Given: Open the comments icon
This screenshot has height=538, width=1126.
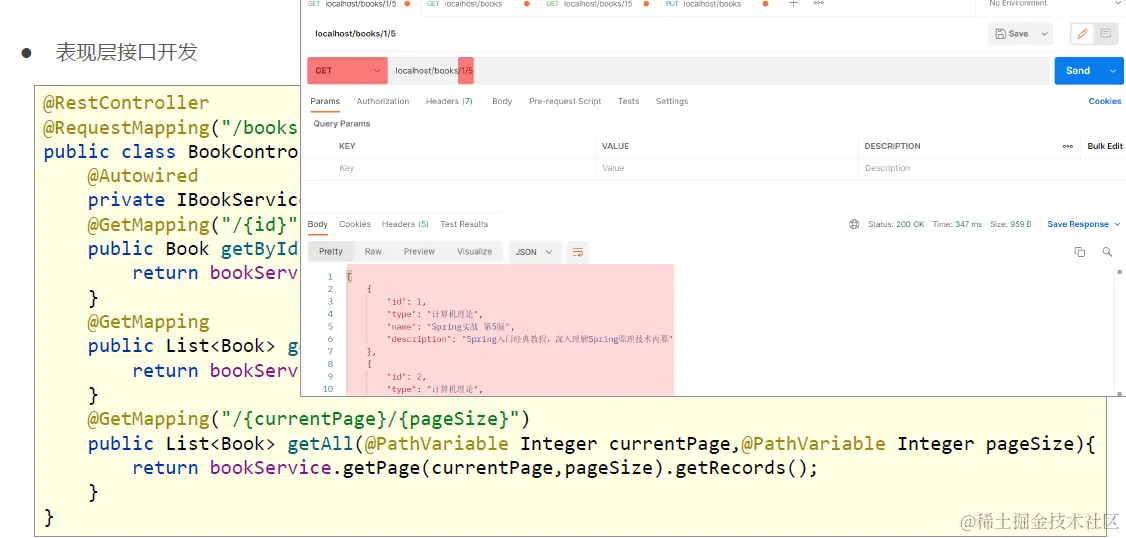Looking at the screenshot, I should pos(1105,34).
